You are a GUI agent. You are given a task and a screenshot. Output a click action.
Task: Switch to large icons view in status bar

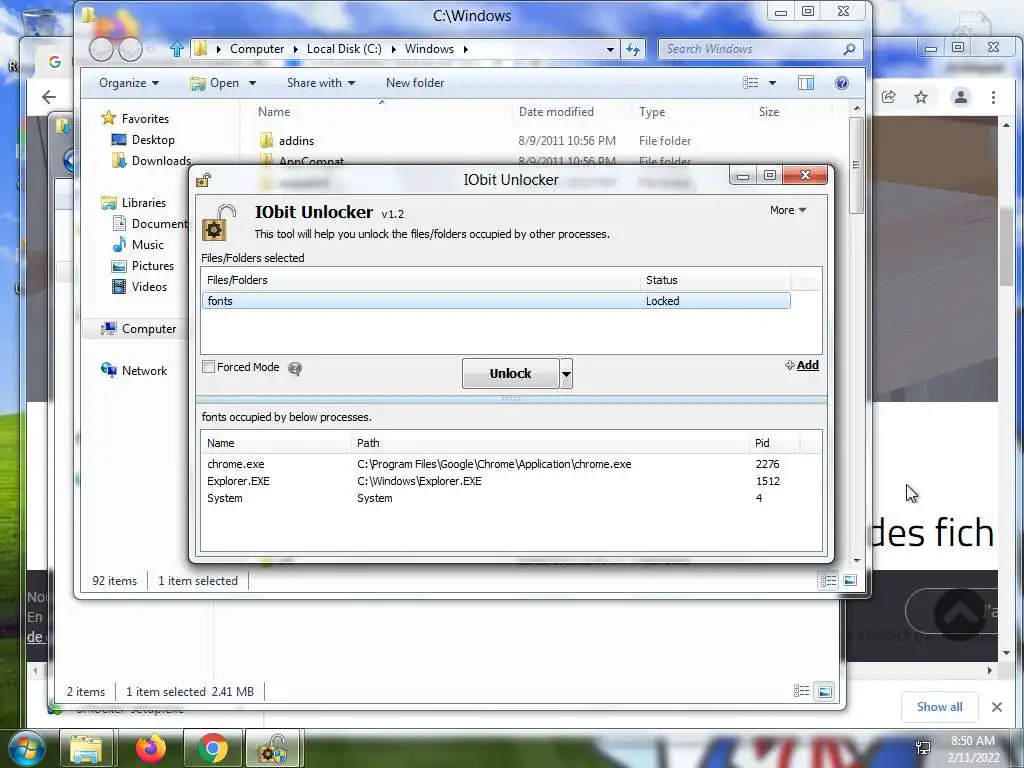pos(850,581)
